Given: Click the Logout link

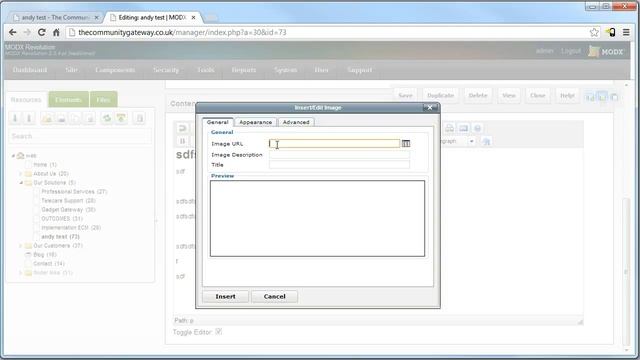Looking at the screenshot, I should click(x=571, y=51).
